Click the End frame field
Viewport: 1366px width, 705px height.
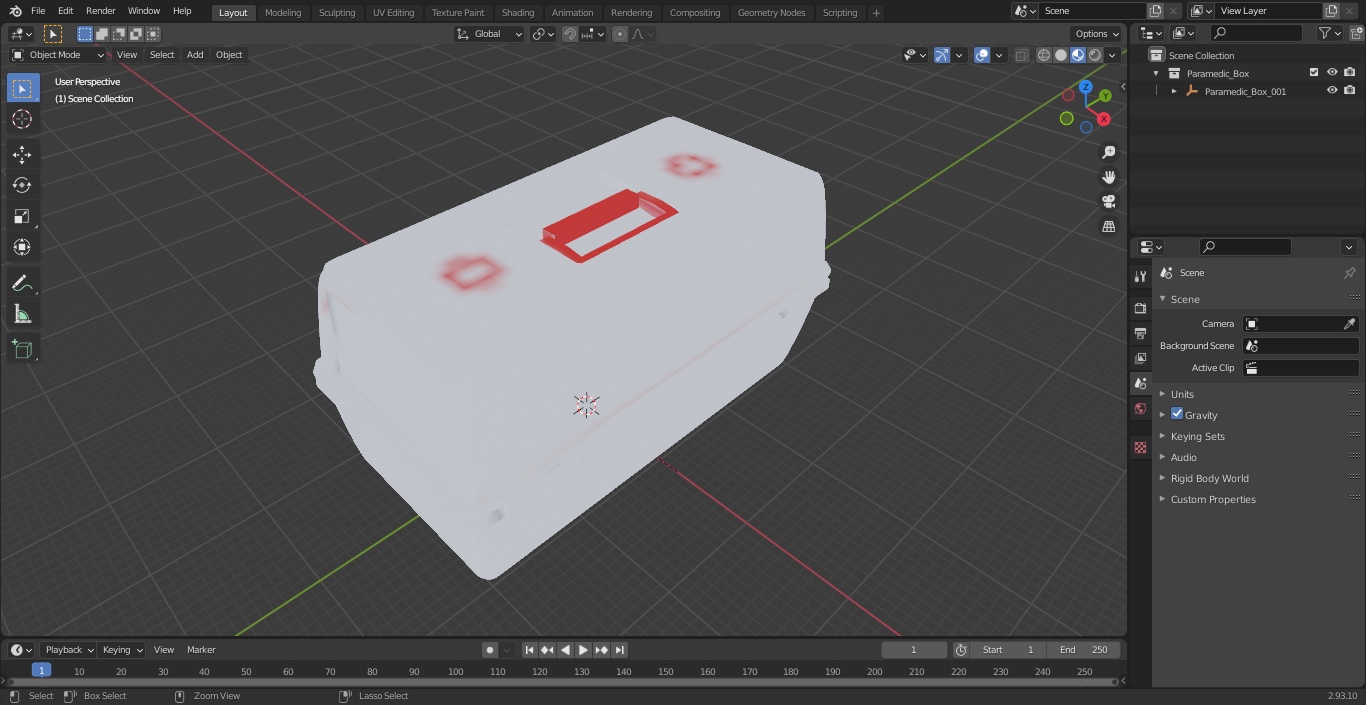click(1084, 650)
